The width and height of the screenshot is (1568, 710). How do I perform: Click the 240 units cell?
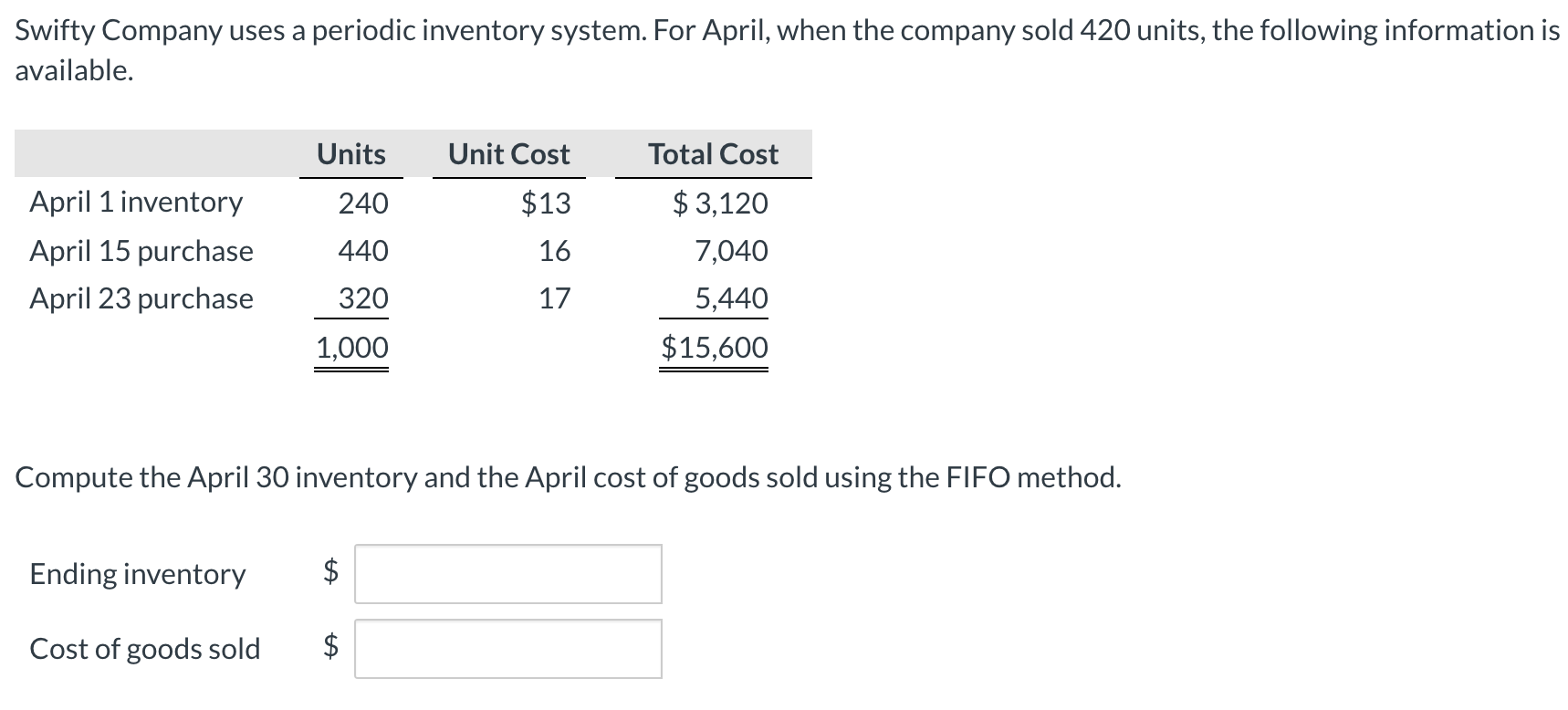tap(363, 203)
